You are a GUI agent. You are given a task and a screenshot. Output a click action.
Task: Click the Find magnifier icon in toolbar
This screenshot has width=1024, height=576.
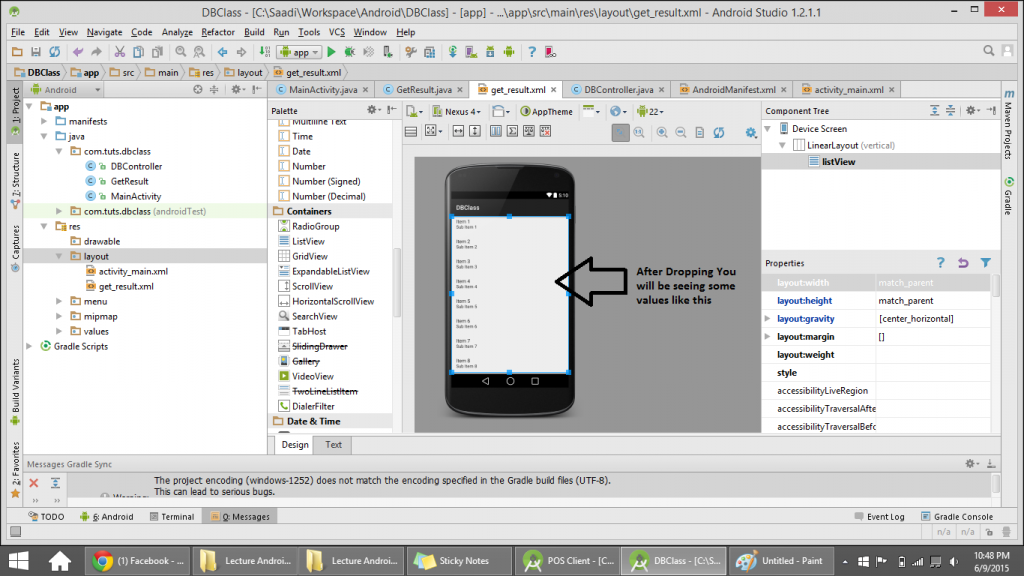point(181,52)
